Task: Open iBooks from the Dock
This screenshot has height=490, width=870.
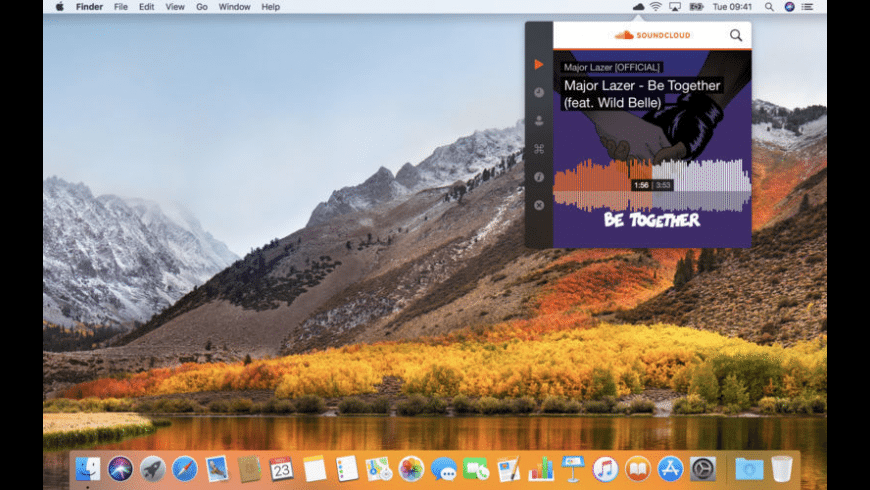Action: pos(638,469)
